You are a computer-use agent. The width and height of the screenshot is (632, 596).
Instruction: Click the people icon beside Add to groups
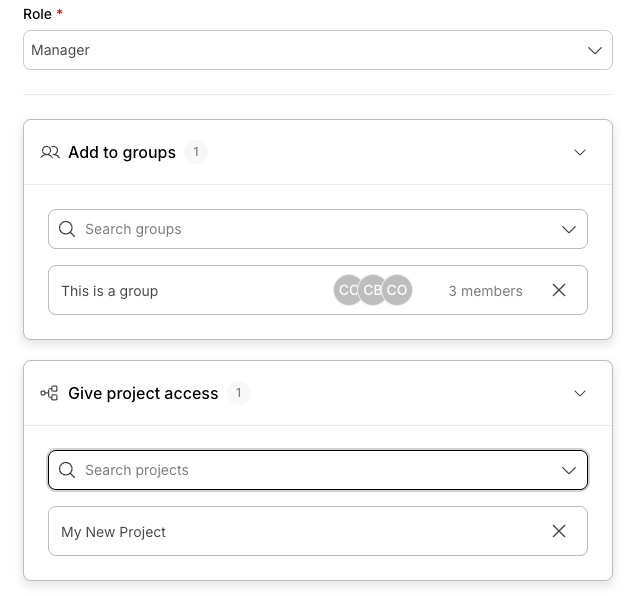click(50, 153)
